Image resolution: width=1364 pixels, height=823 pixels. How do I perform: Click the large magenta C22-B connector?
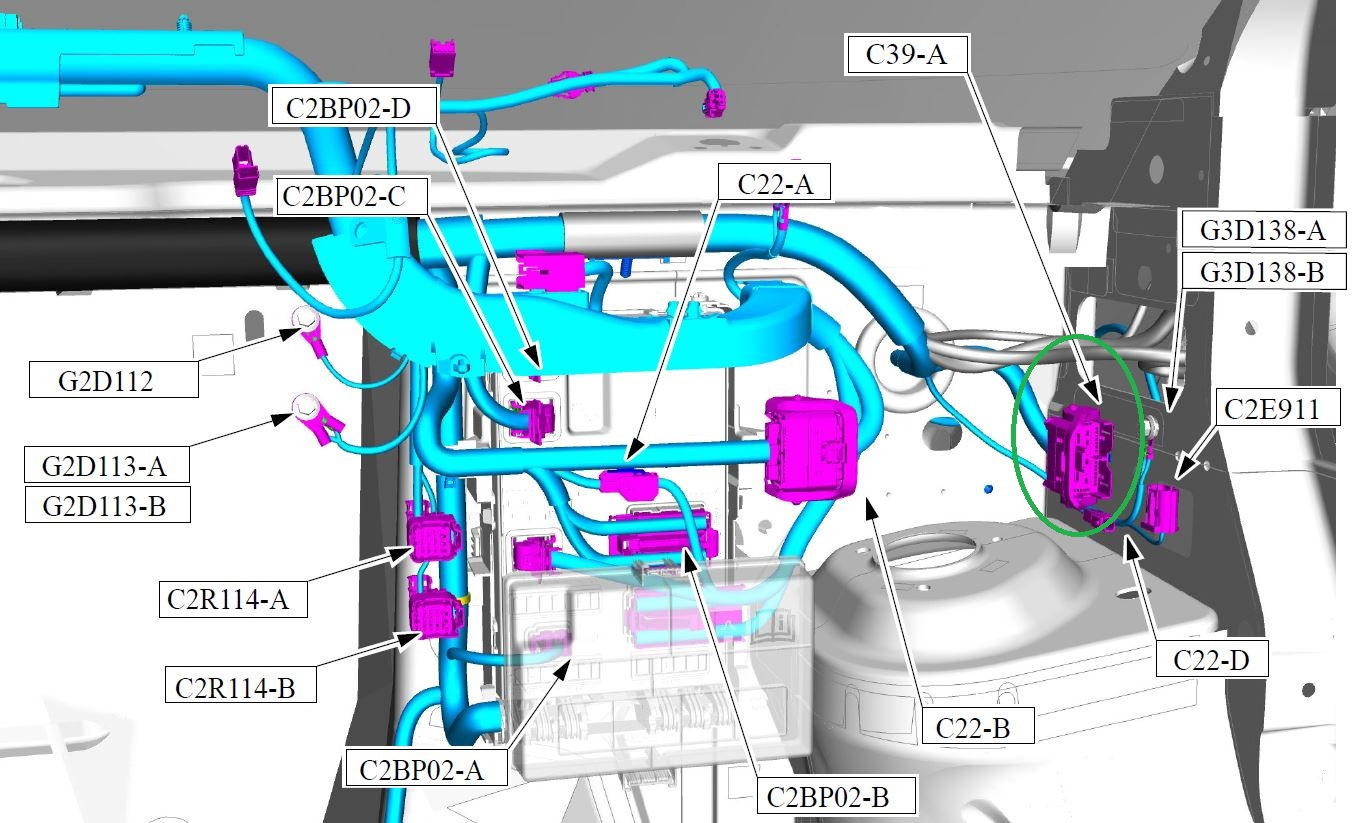point(812,446)
